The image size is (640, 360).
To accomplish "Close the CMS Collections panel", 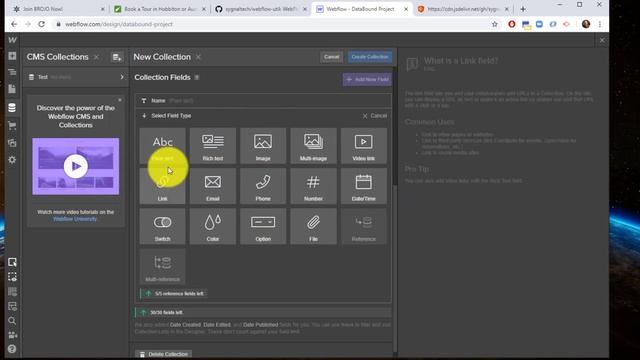I will (96, 57).
